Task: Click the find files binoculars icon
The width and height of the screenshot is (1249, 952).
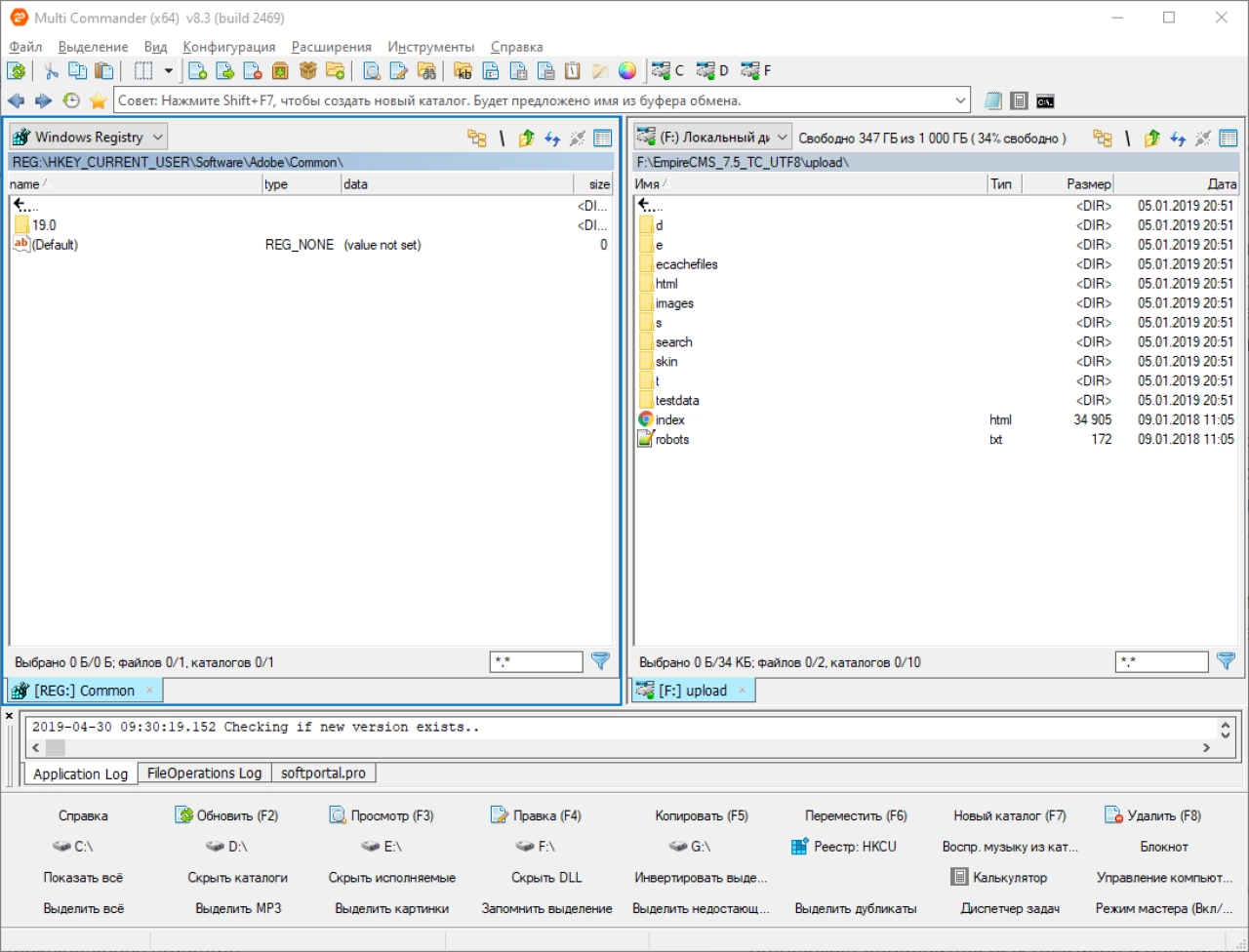Action: 426,70
